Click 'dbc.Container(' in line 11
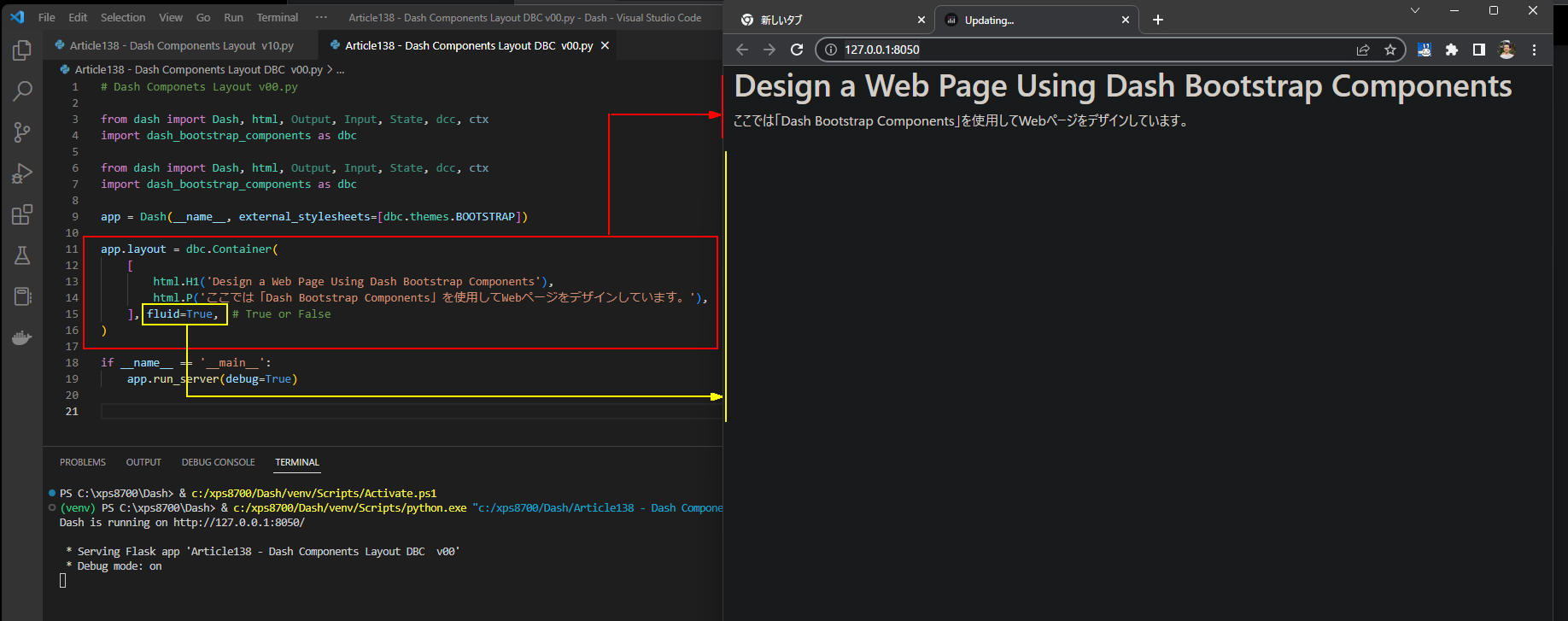This screenshot has height=621, width=1568. coord(232,249)
